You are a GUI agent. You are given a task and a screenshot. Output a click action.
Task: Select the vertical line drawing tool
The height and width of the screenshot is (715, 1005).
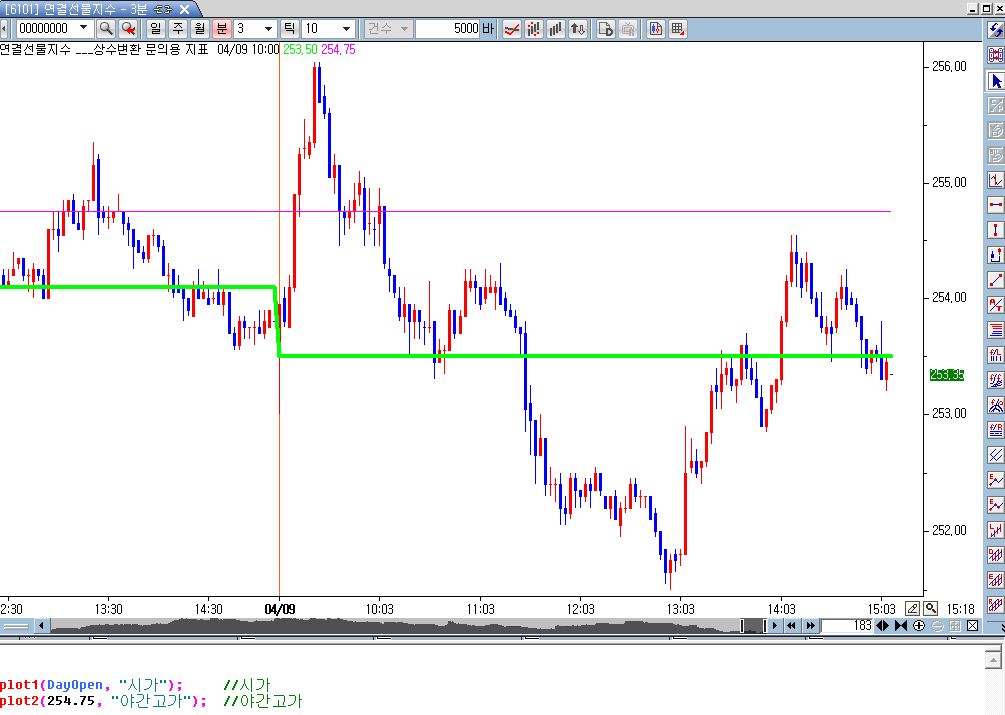(995, 229)
